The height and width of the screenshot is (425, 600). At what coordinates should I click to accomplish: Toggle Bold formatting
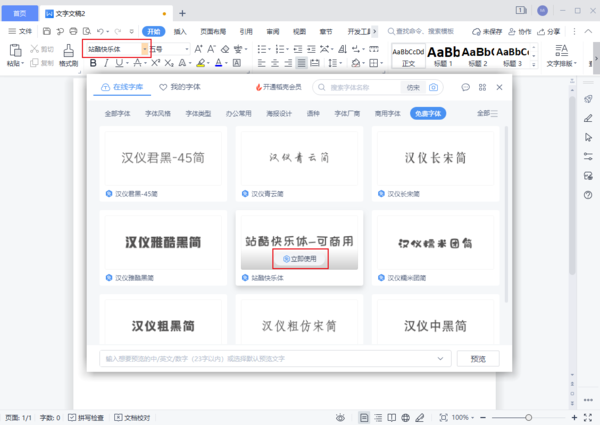coord(93,63)
